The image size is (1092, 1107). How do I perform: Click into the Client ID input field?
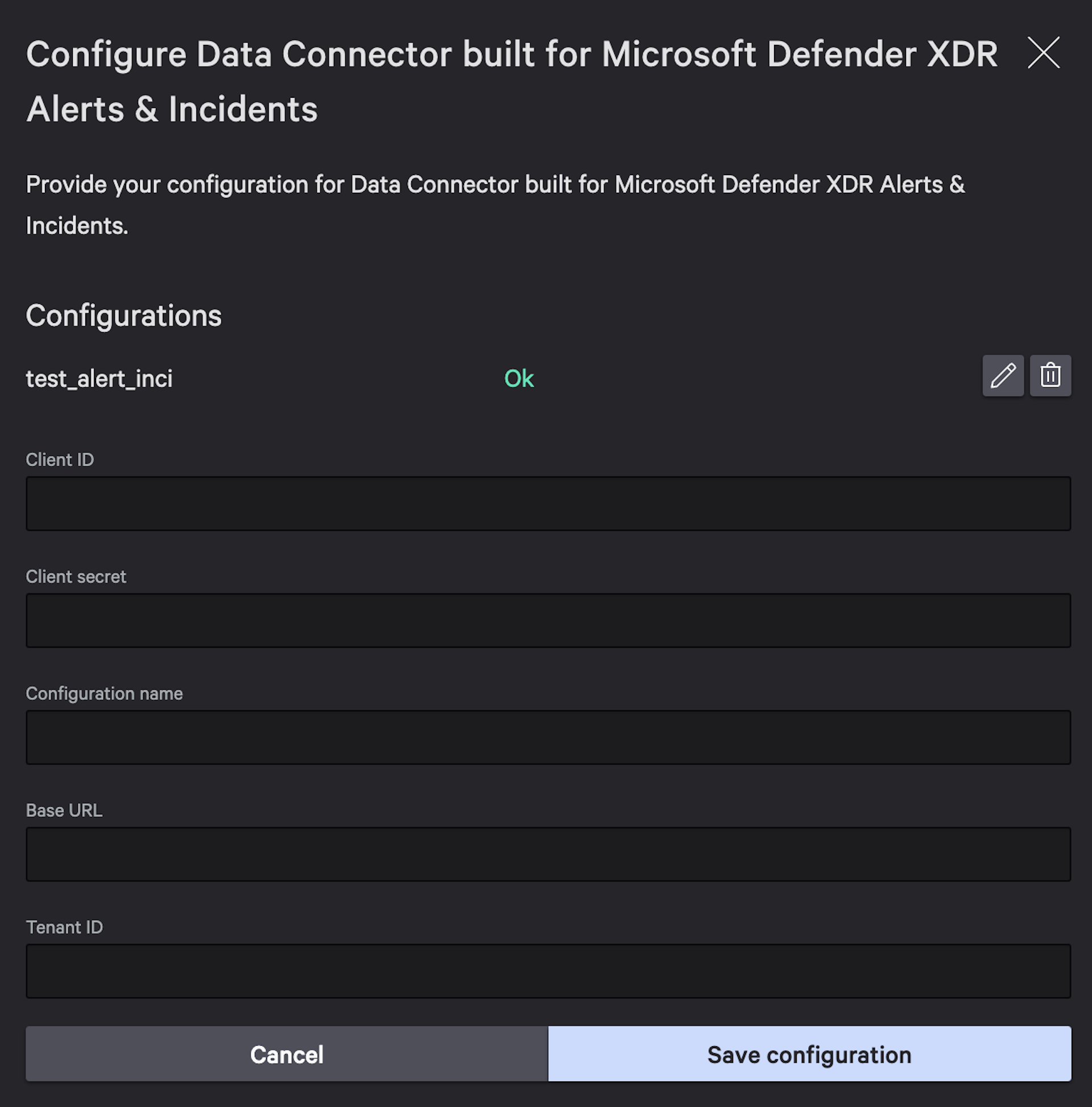[548, 503]
